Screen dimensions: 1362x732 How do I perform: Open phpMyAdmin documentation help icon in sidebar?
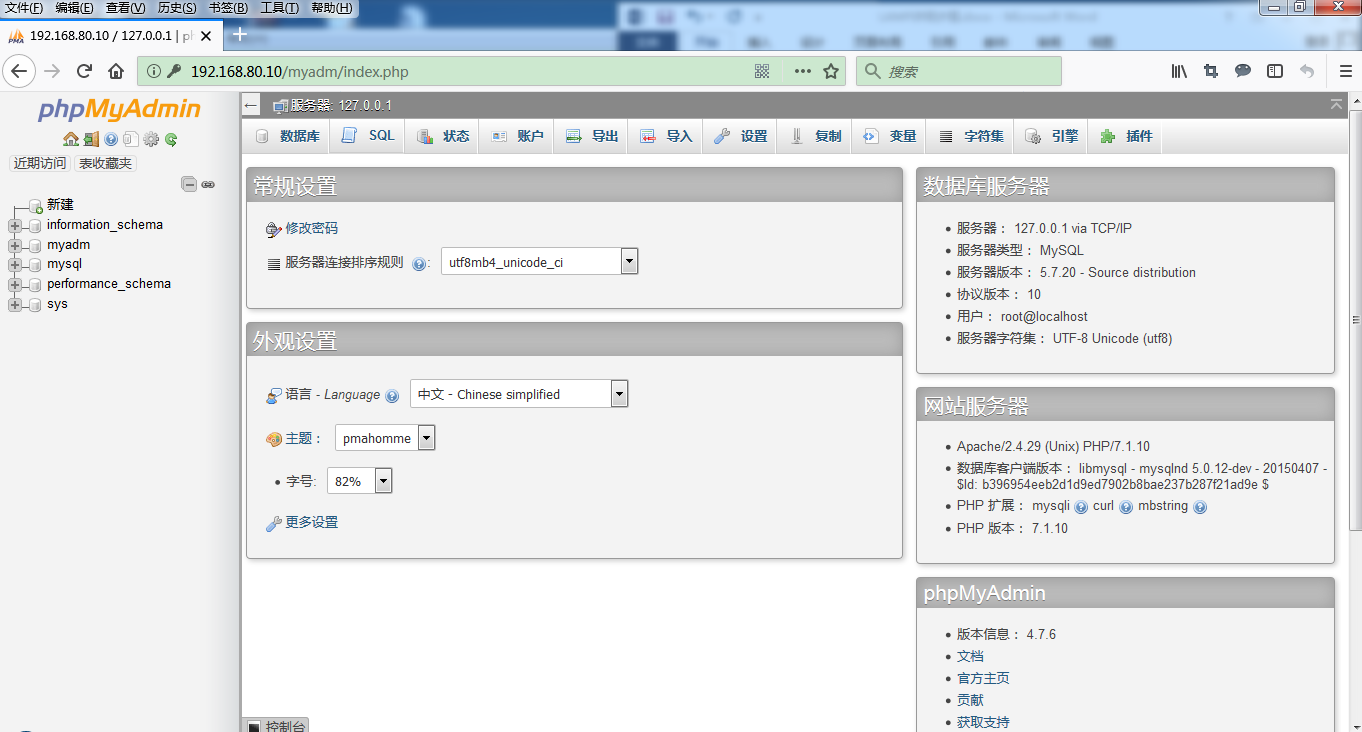coord(111,139)
